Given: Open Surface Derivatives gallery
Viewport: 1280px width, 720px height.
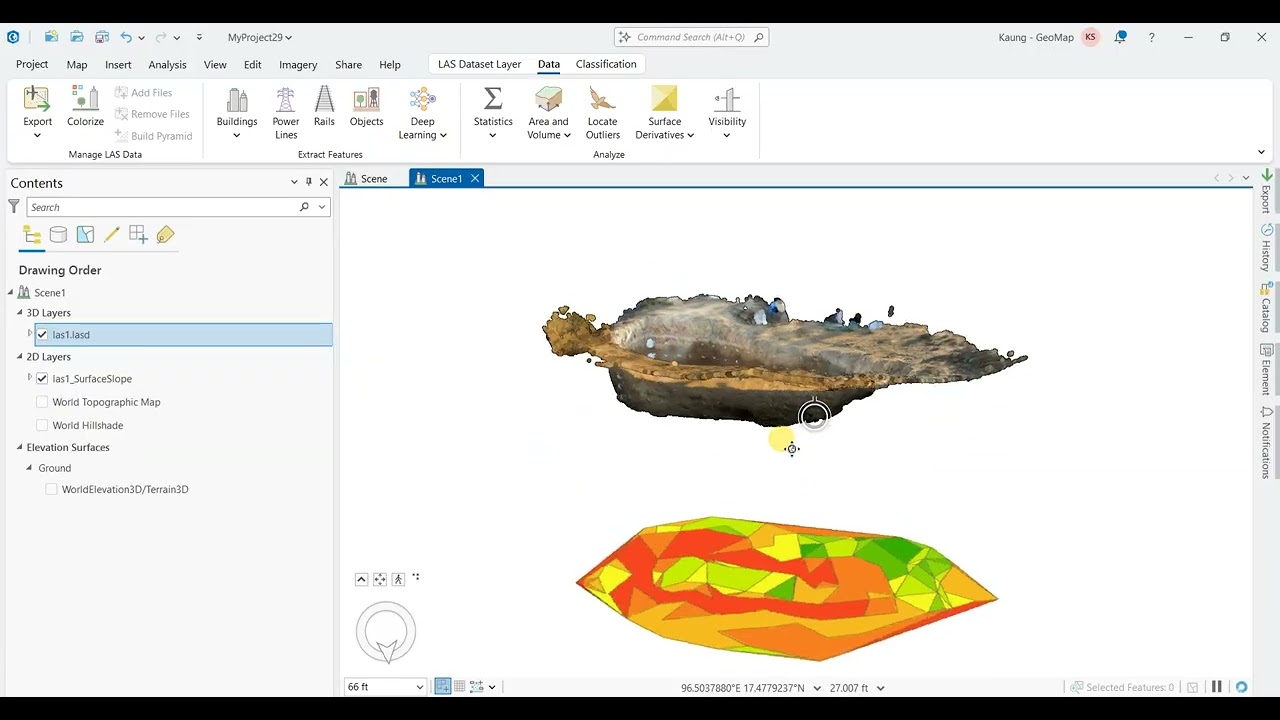Looking at the screenshot, I should (664, 112).
